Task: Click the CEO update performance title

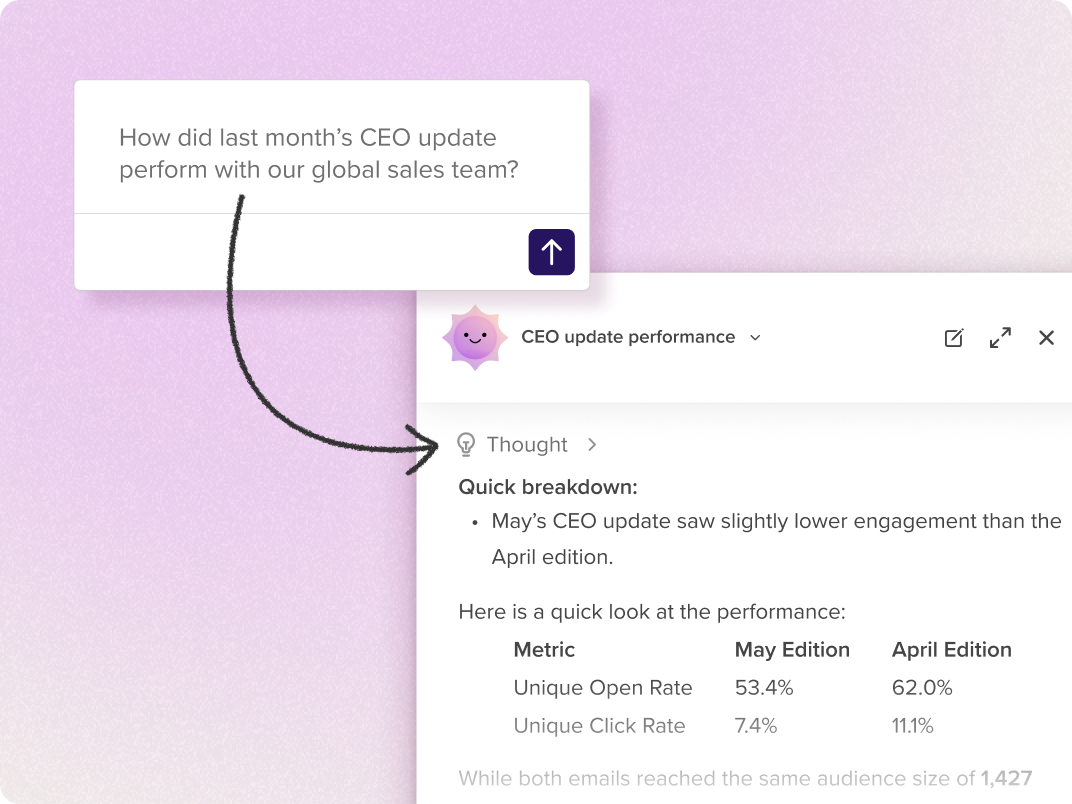Action: point(628,337)
